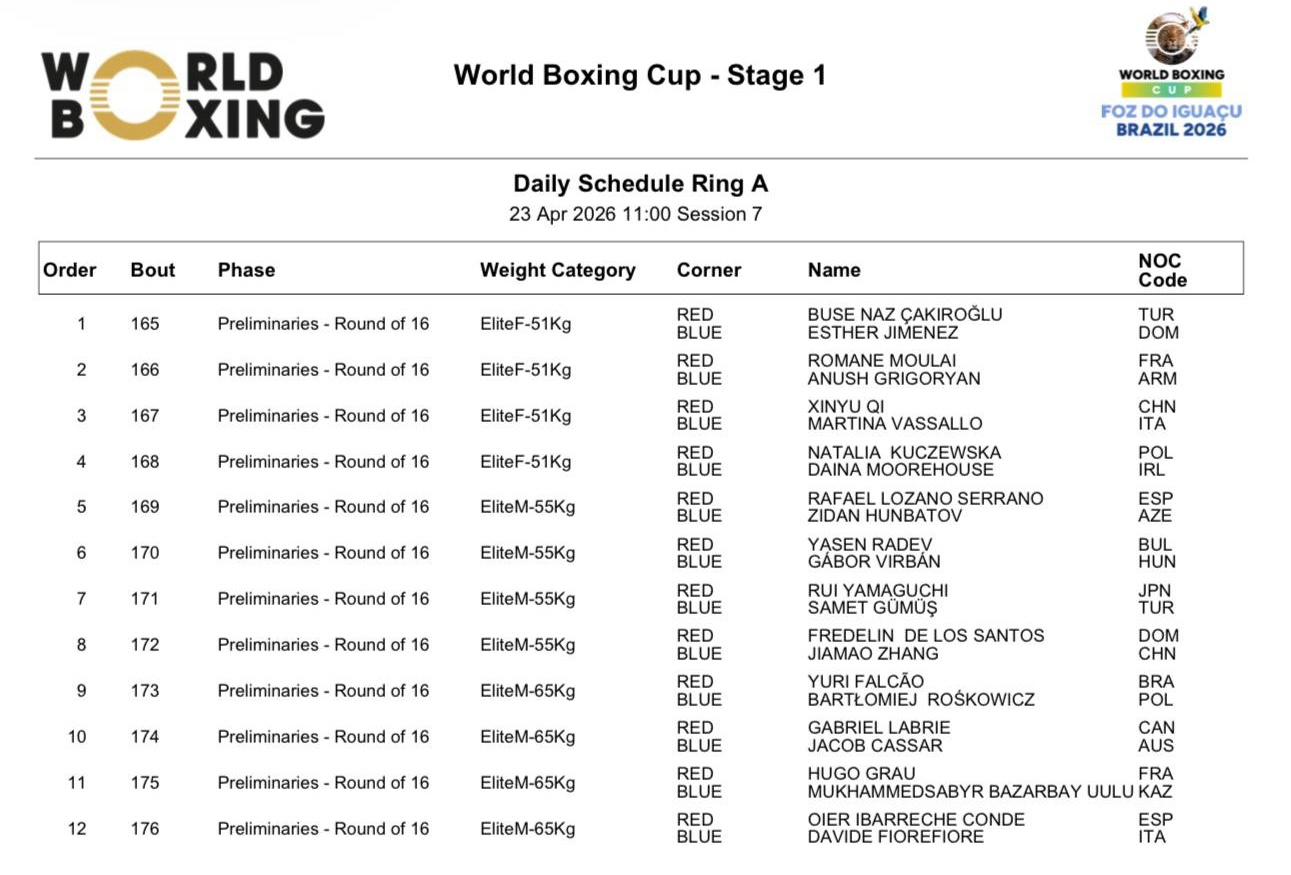Select the Name column header
This screenshot has width=1291, height=875.
(834, 270)
